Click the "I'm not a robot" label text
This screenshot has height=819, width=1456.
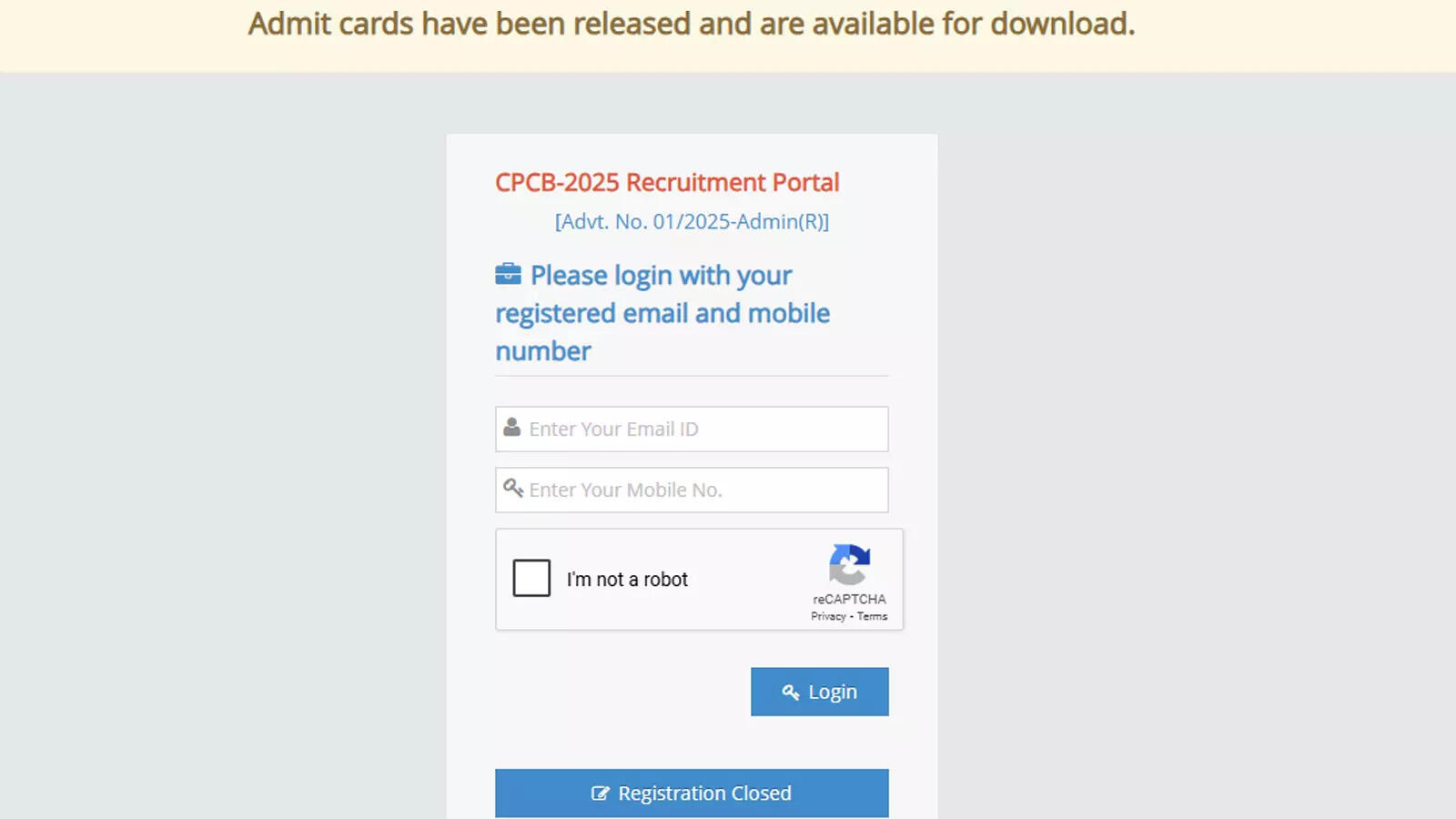tap(627, 580)
